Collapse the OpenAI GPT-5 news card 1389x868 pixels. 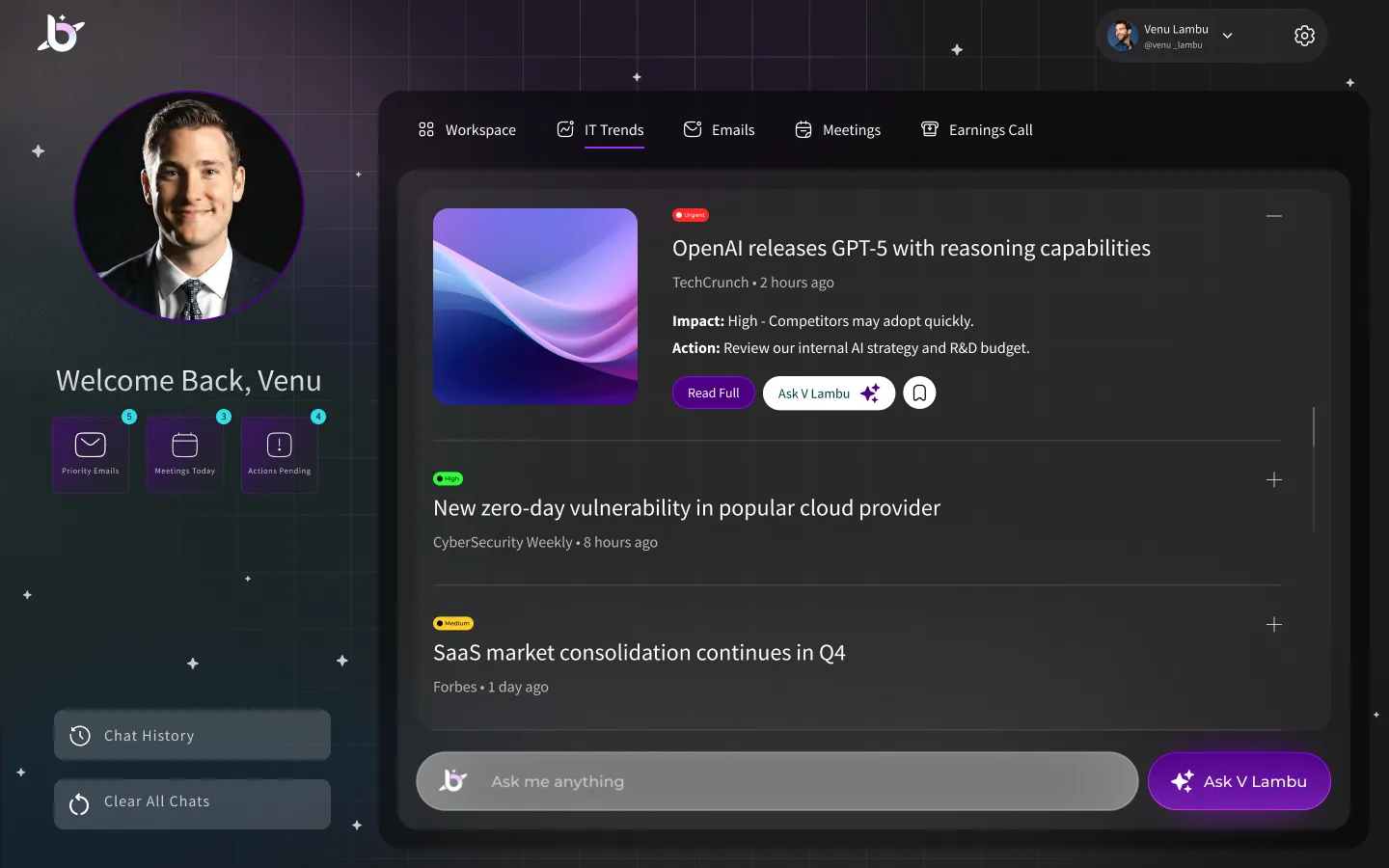click(x=1274, y=216)
